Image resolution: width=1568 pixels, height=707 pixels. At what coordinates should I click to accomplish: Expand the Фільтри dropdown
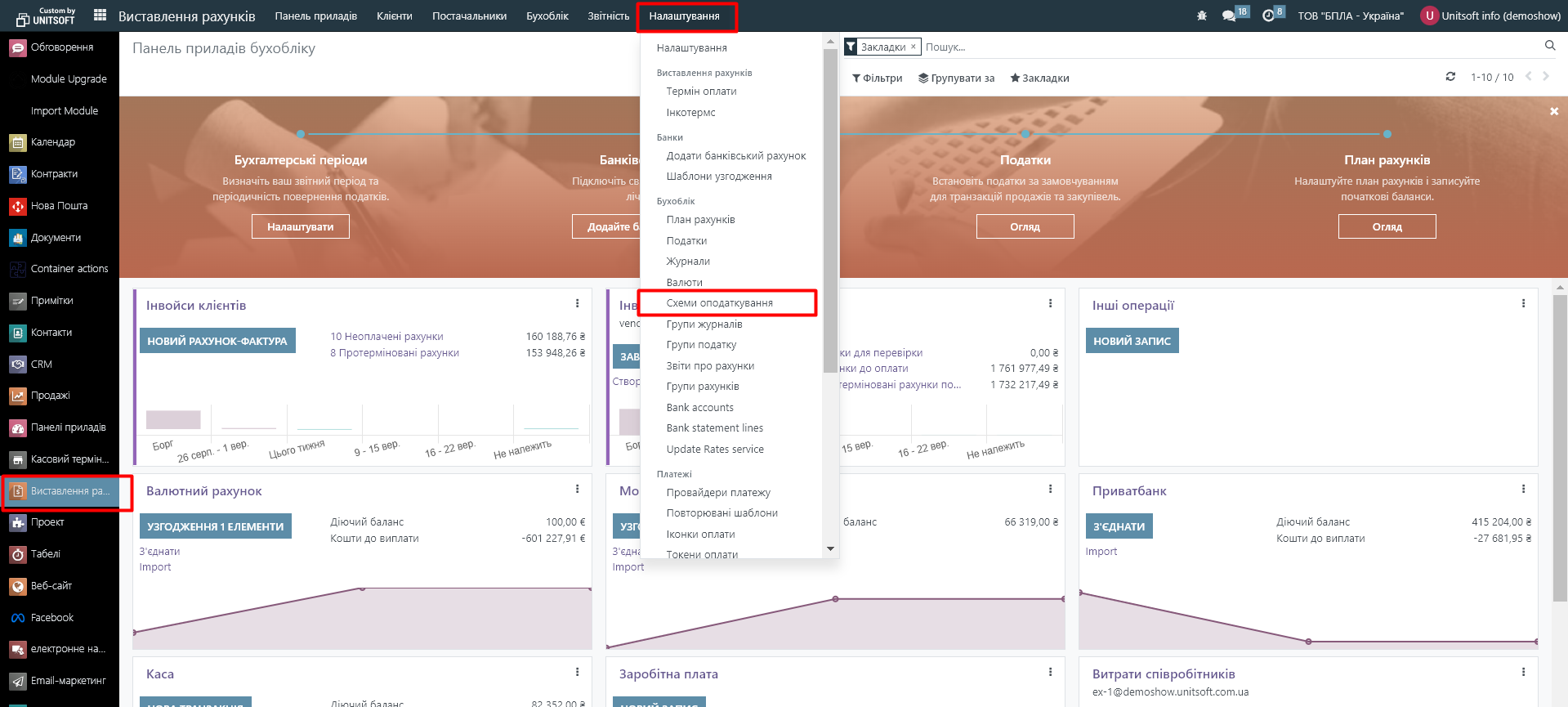click(877, 78)
